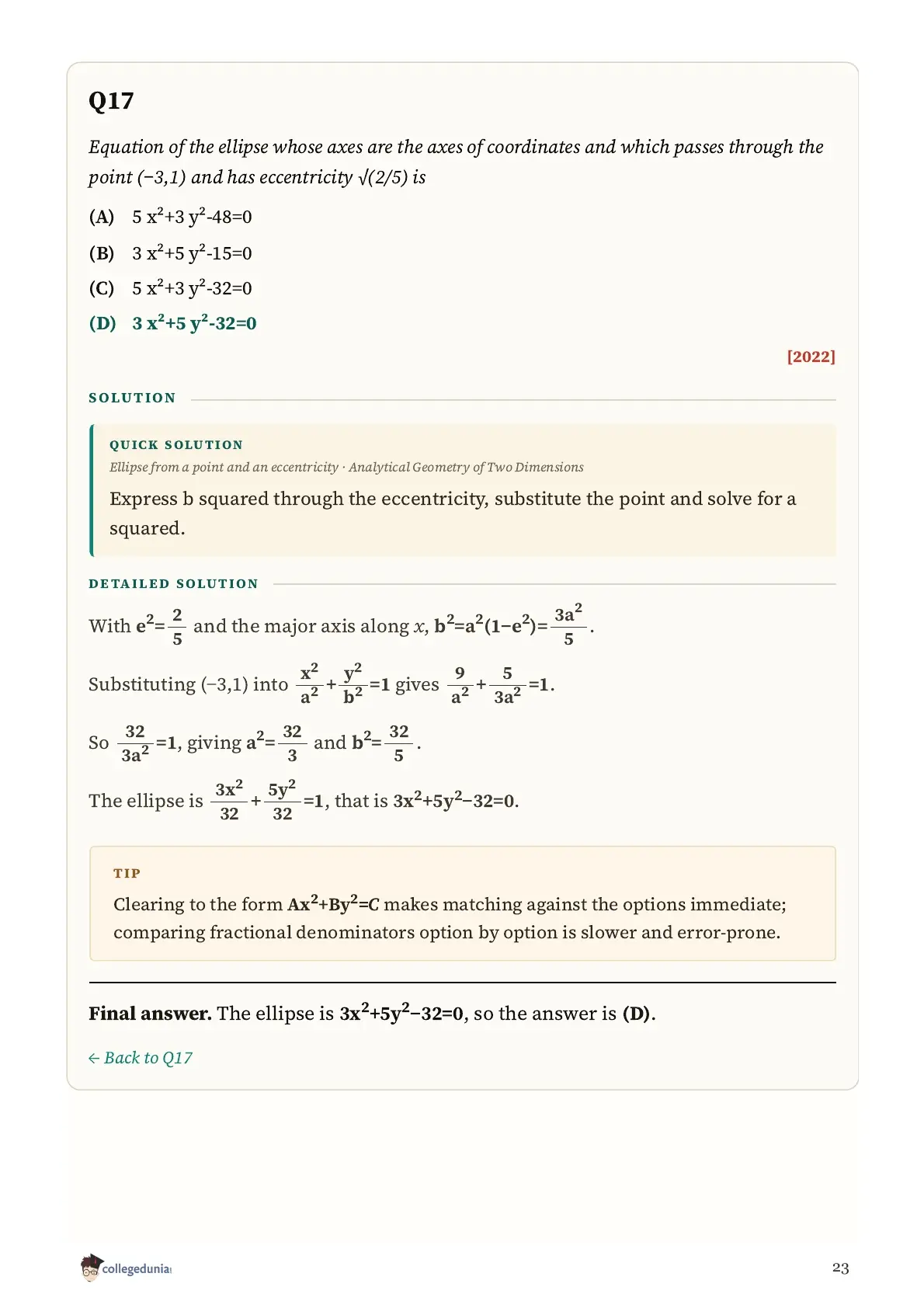Viewport: 924px width, 1308px height.
Task: Click the QUICK SOLUTION label
Action: pos(176,445)
